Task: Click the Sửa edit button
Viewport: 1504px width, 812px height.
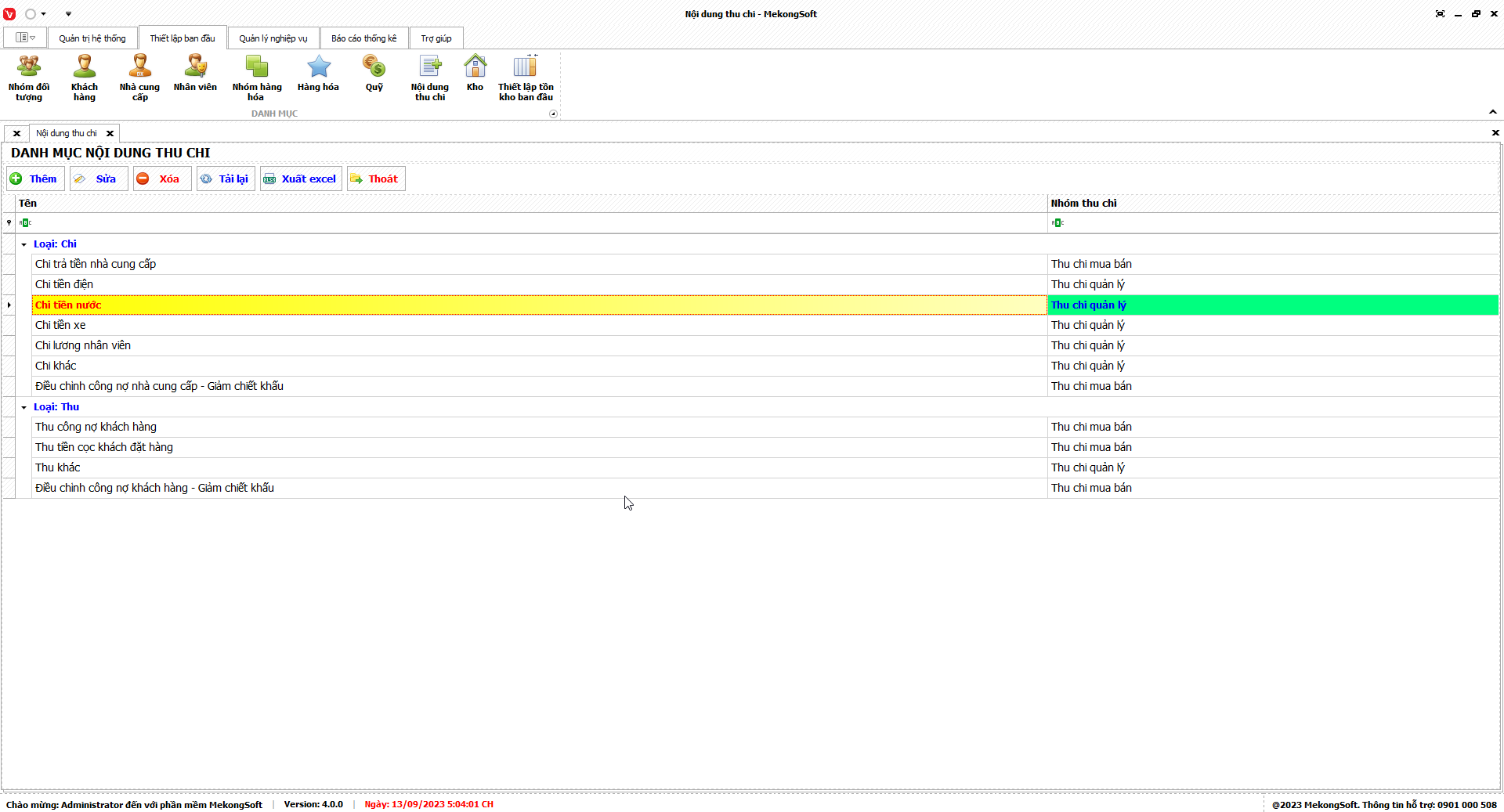Action: tap(99, 179)
